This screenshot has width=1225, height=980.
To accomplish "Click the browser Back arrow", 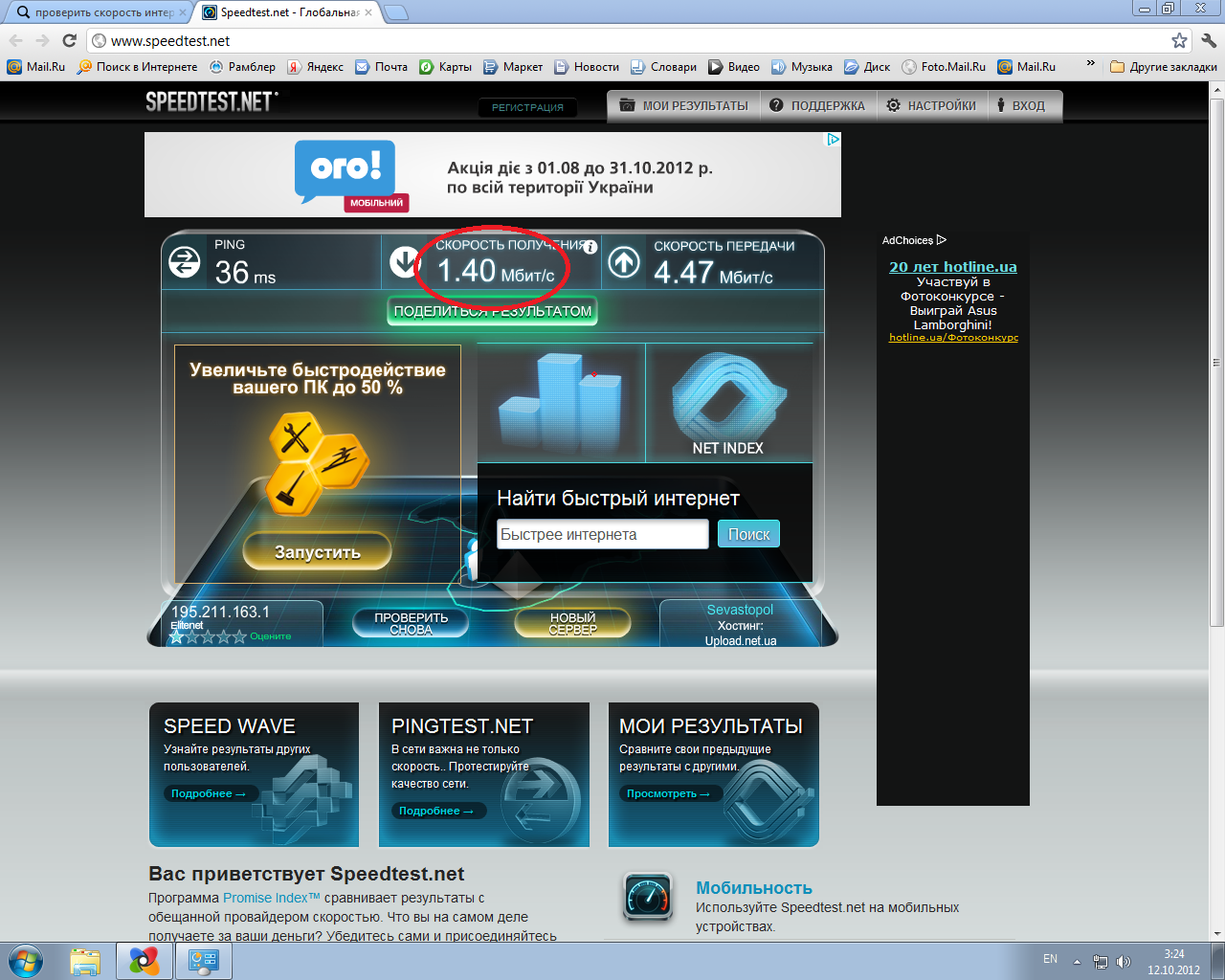I will [15, 40].
